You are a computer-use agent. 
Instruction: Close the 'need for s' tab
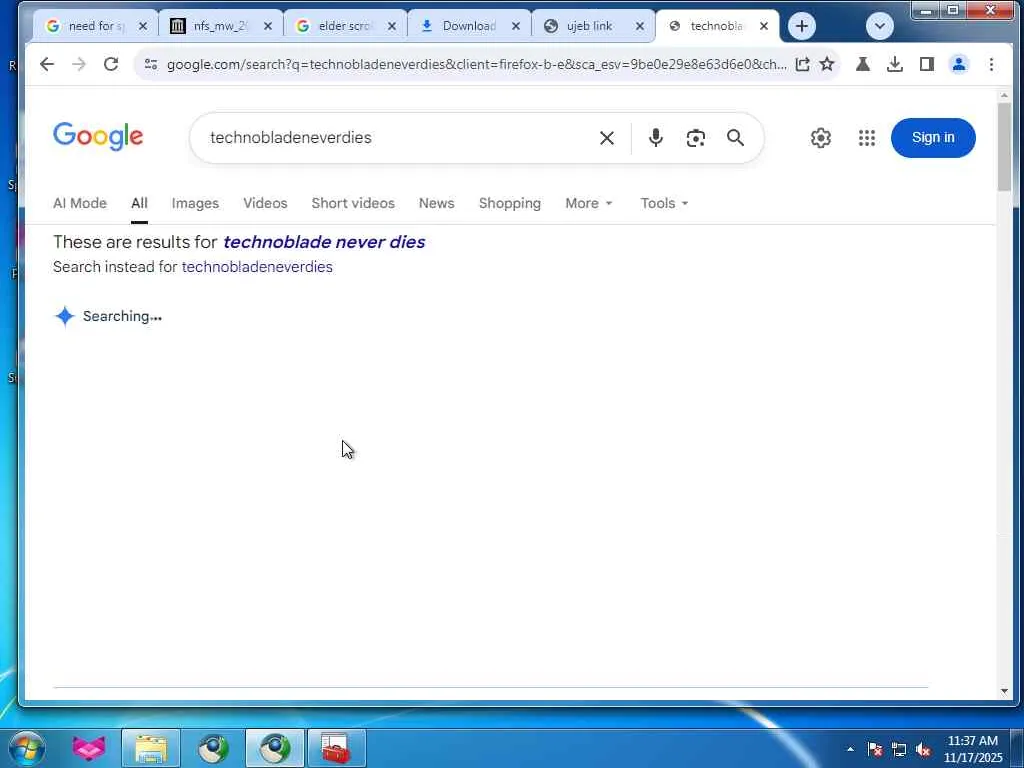143,26
